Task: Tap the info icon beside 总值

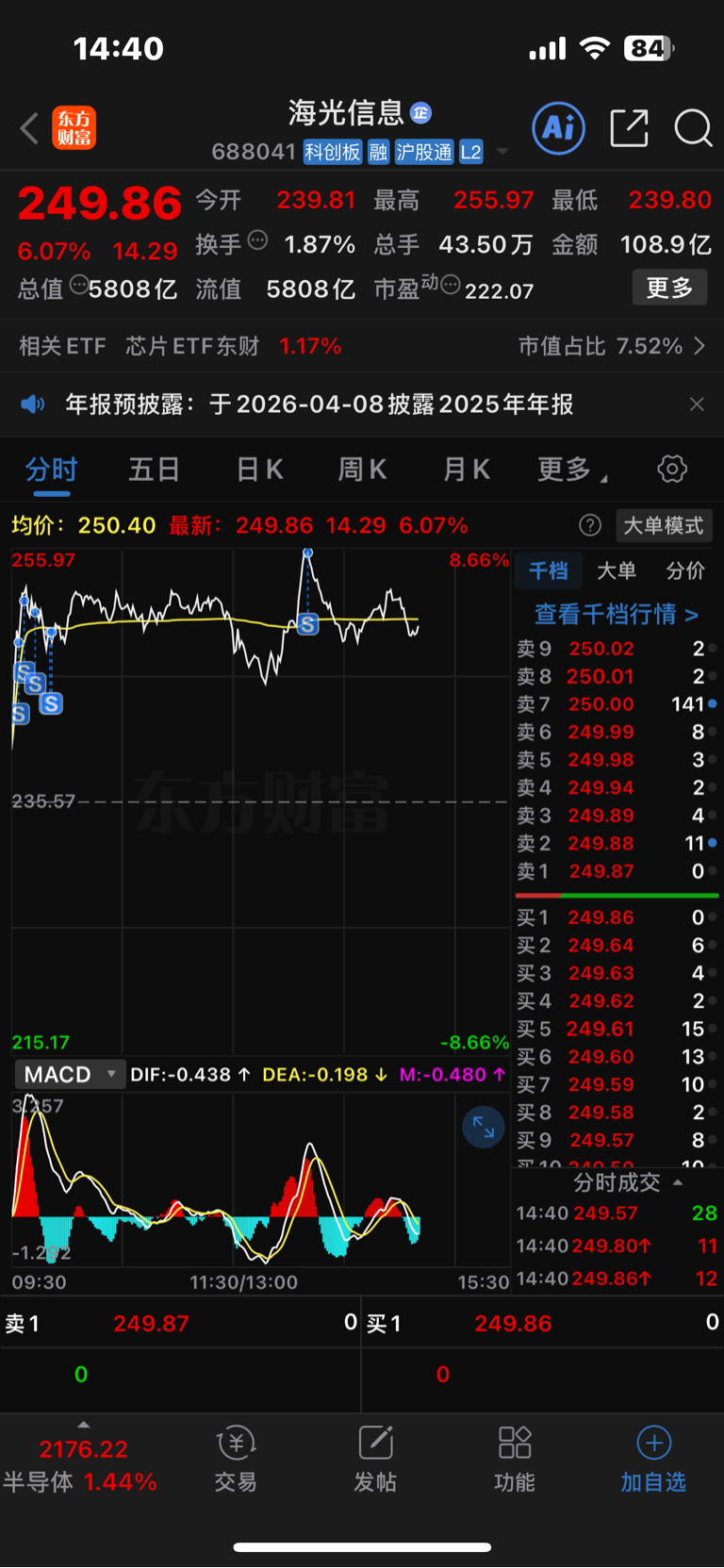Action: [79, 284]
